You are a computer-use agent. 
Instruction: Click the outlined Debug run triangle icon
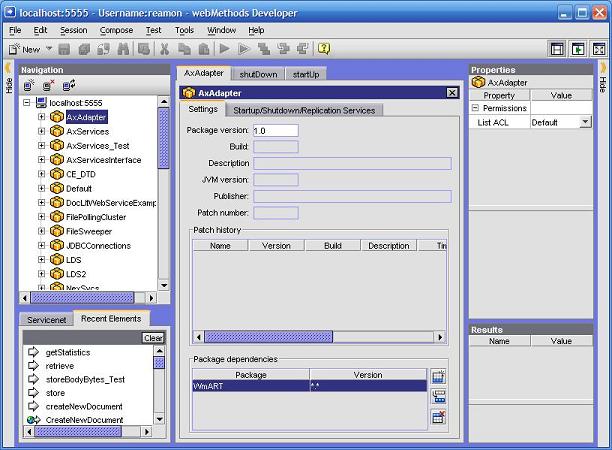(244, 49)
